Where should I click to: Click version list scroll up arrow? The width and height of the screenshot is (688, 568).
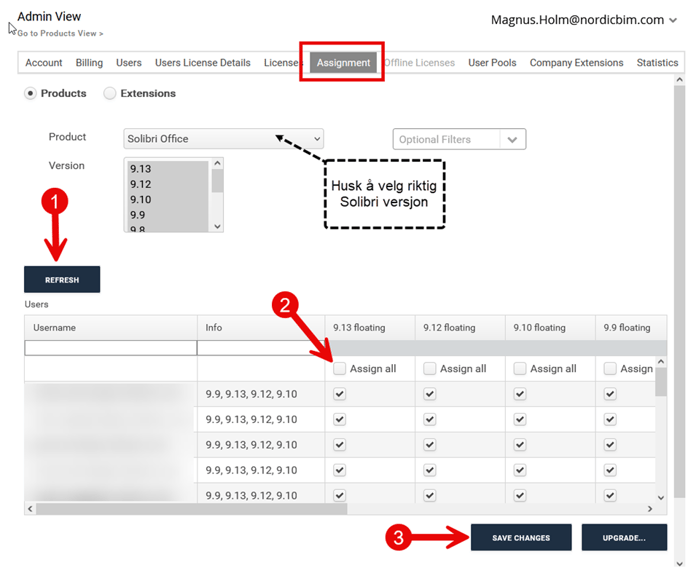(217, 163)
